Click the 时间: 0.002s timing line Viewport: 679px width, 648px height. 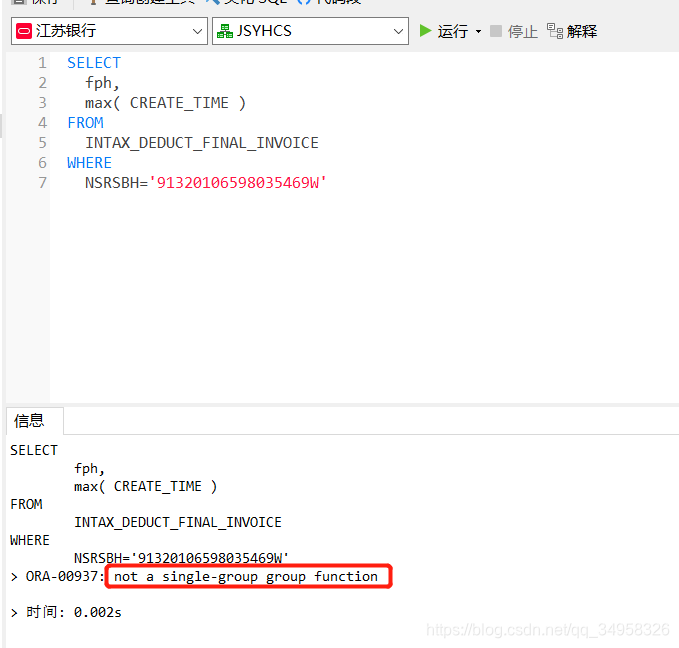tap(74, 612)
